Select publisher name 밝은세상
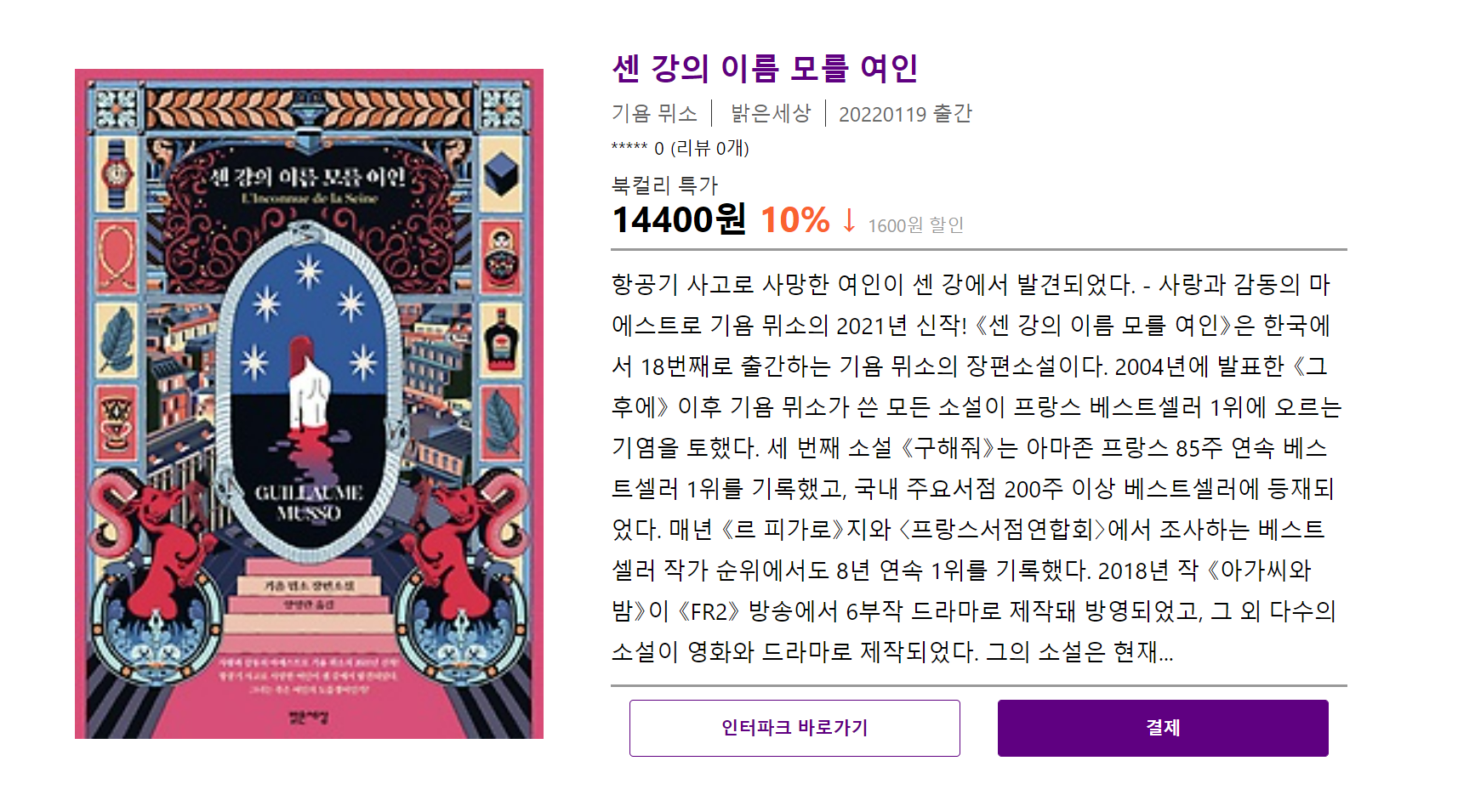Screen dimensions: 1458x812 pos(771,113)
